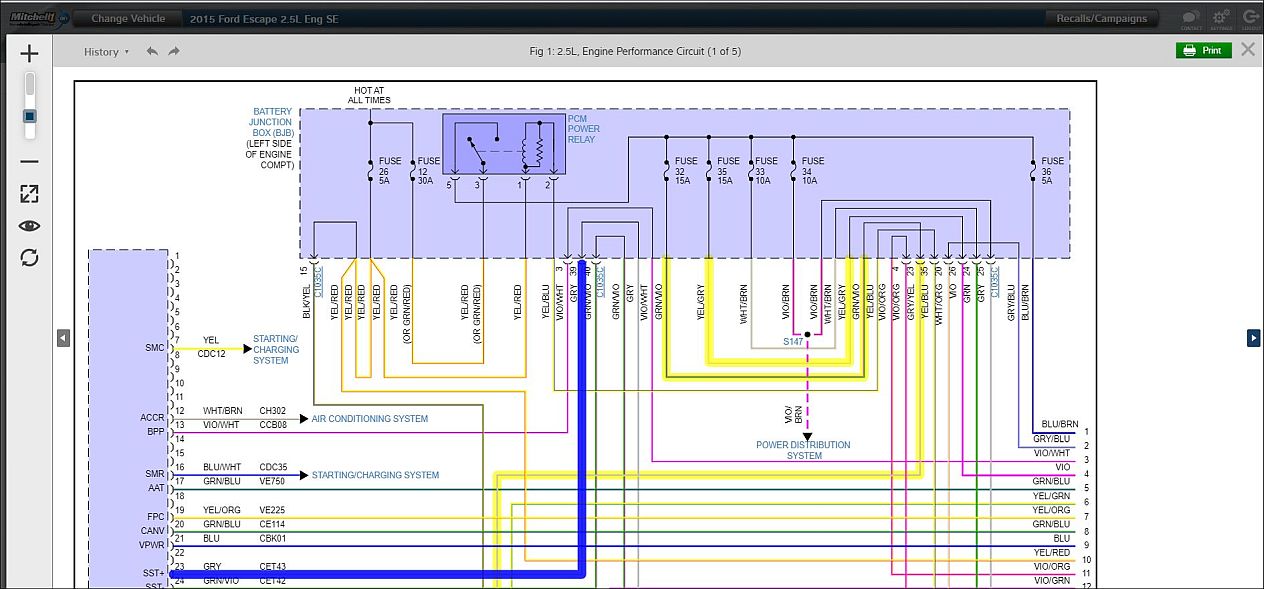The height and width of the screenshot is (589, 1264).
Task: Click the Mitchell logo in top bar
Action: point(30,15)
